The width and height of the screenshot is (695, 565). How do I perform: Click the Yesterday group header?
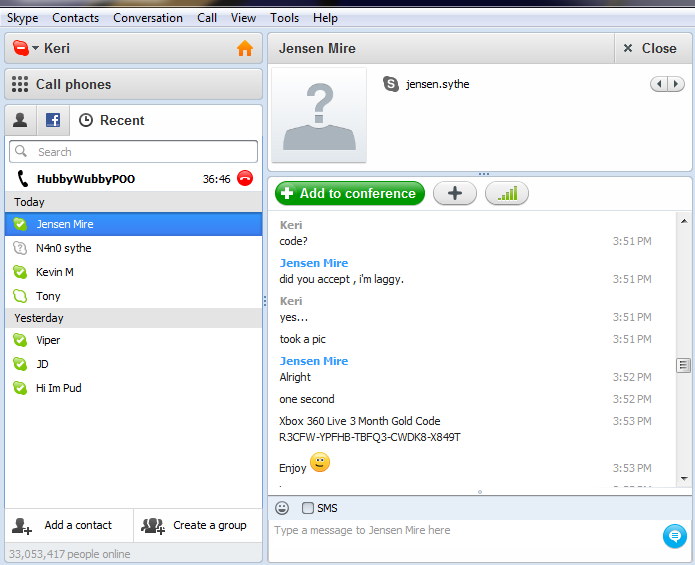coord(133,318)
